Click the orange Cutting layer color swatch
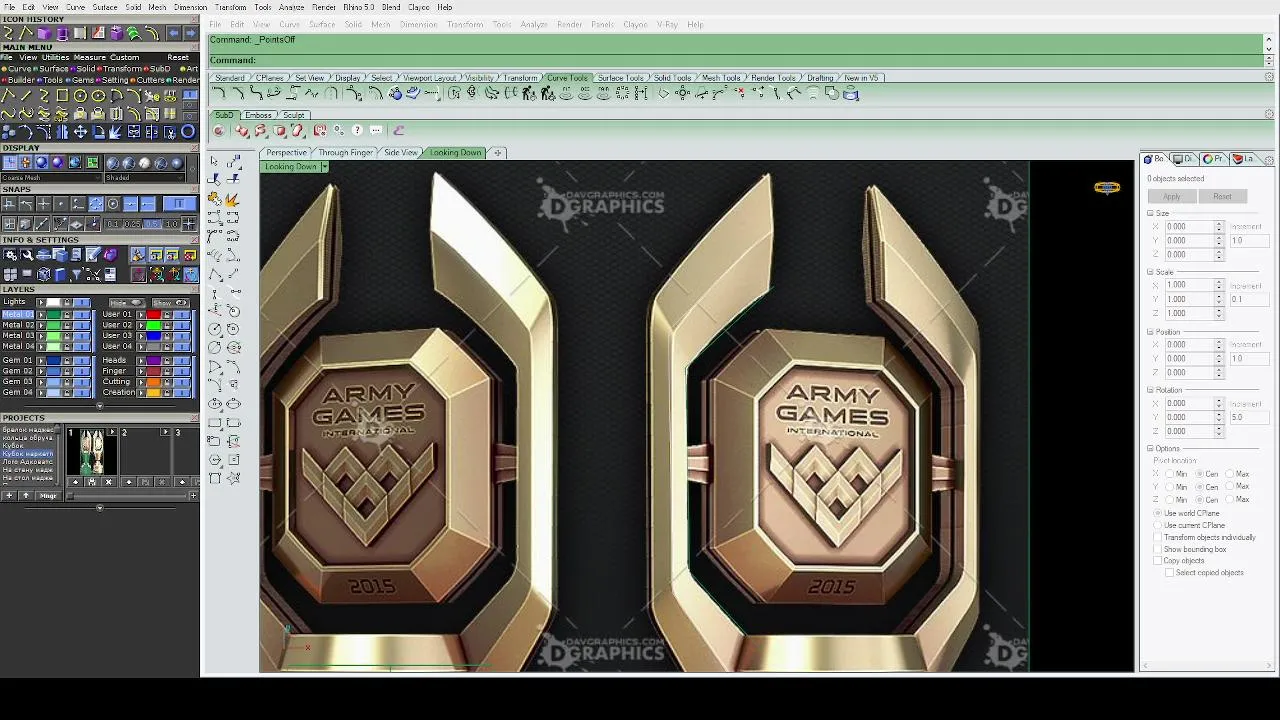Screen dimensions: 1280x720 point(154,382)
